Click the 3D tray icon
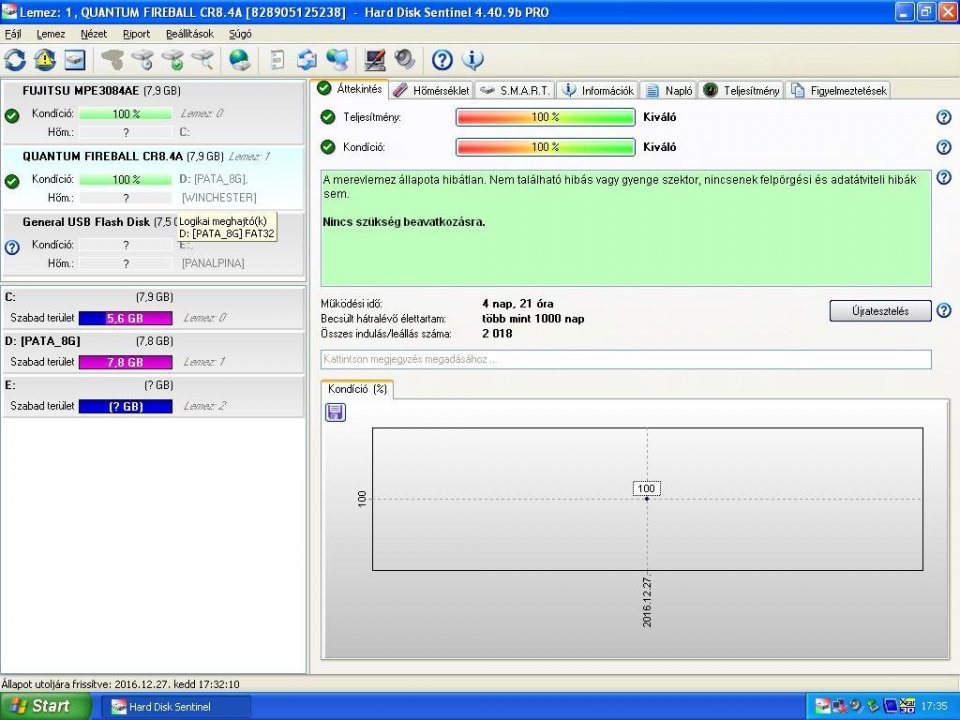 (x=907, y=707)
